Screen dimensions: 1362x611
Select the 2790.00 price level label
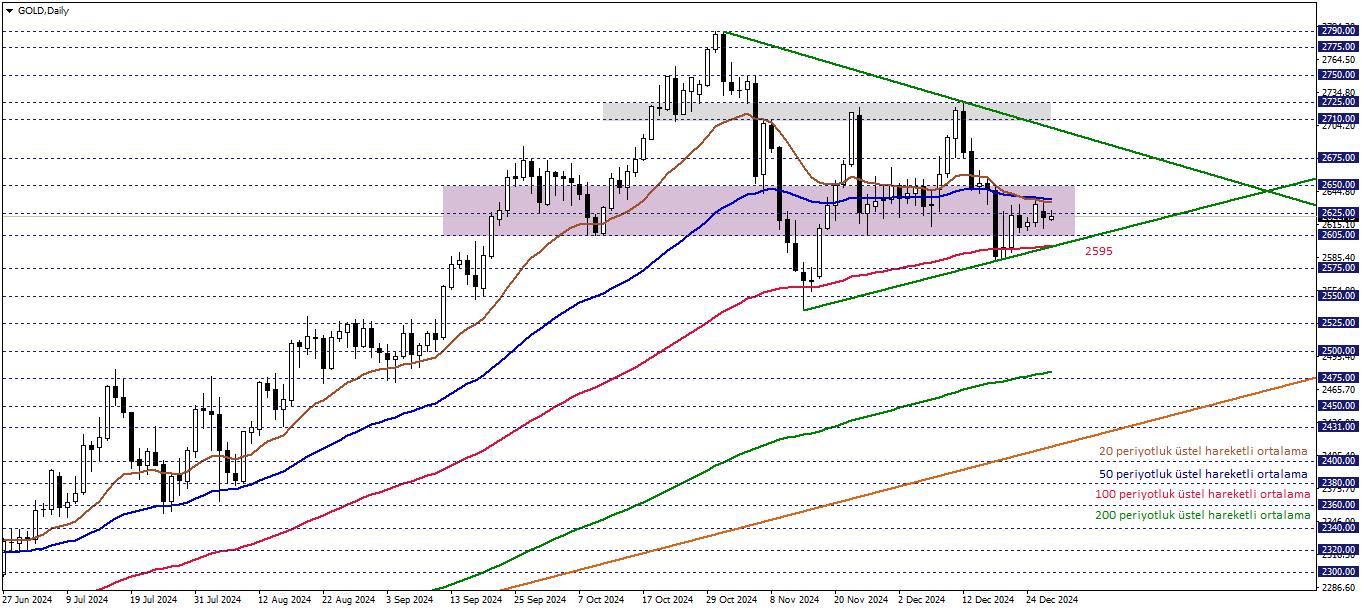[1338, 32]
